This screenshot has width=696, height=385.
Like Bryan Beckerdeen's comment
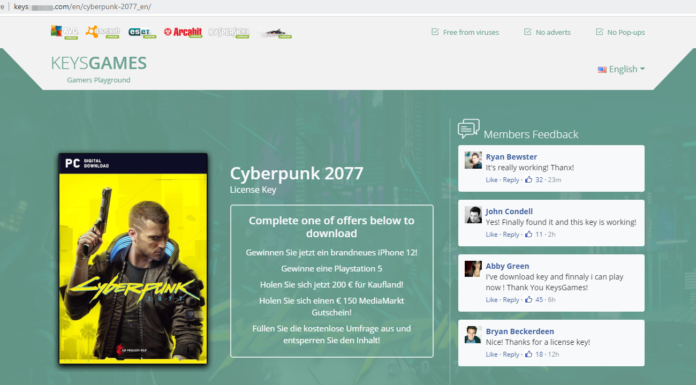491,354
